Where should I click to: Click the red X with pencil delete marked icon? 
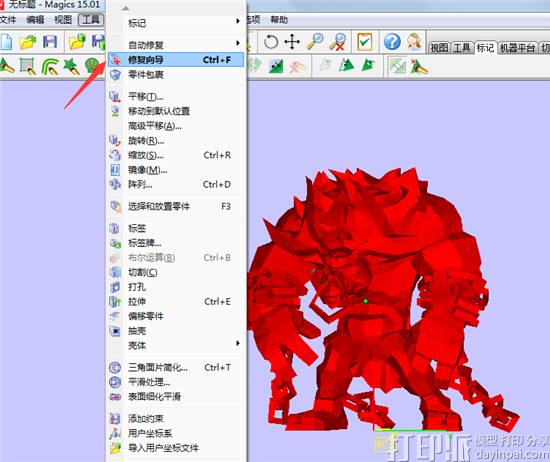point(419,66)
